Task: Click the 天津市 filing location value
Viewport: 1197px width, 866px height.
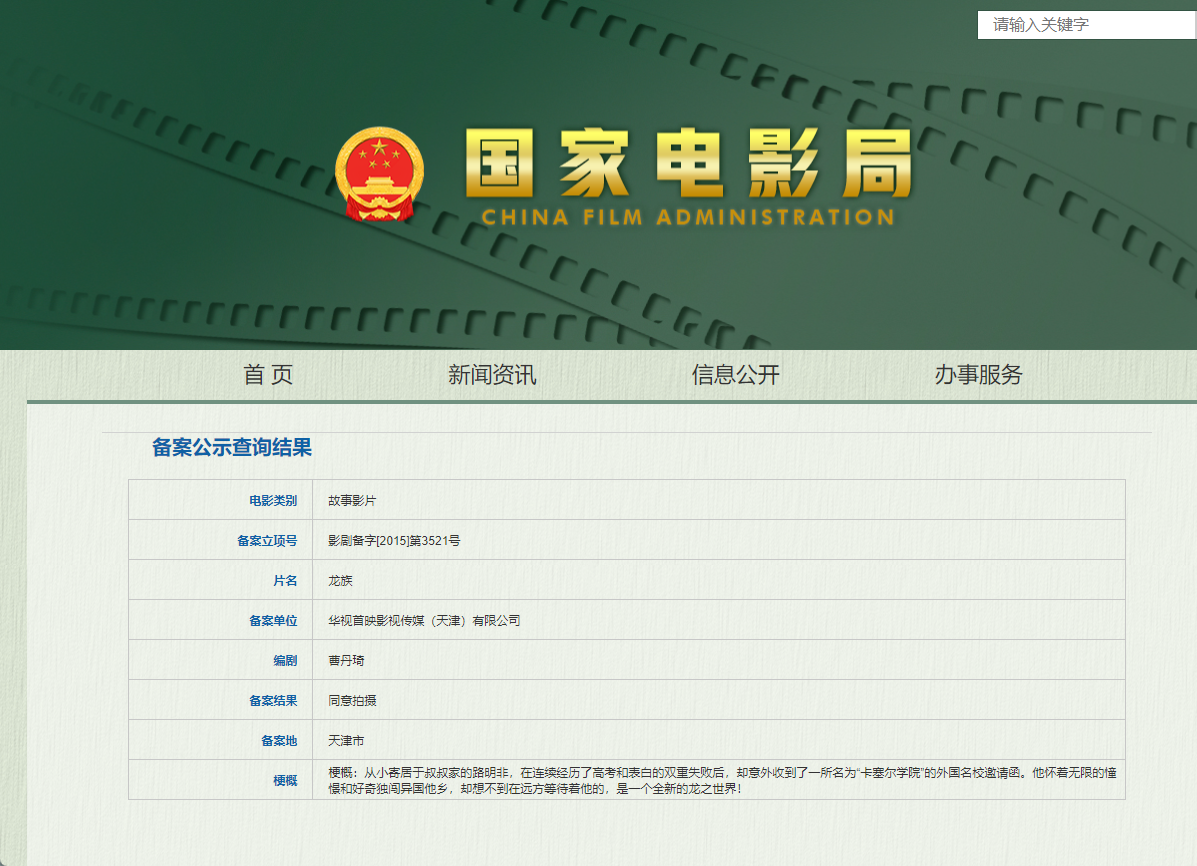Action: (x=346, y=740)
